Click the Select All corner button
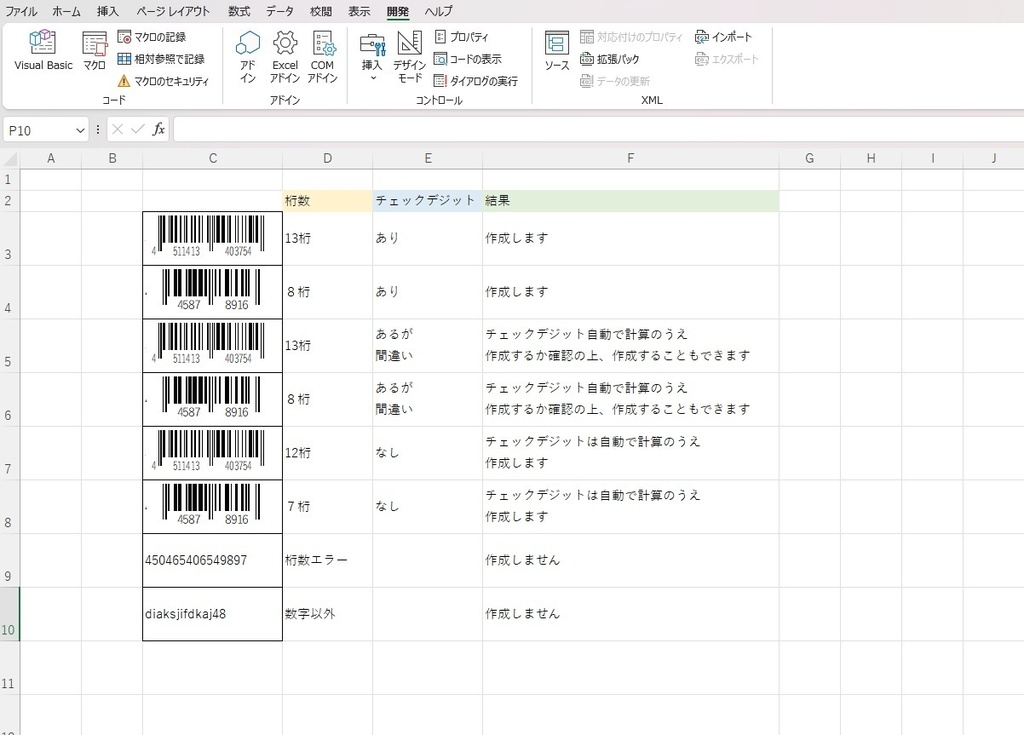 [10, 158]
